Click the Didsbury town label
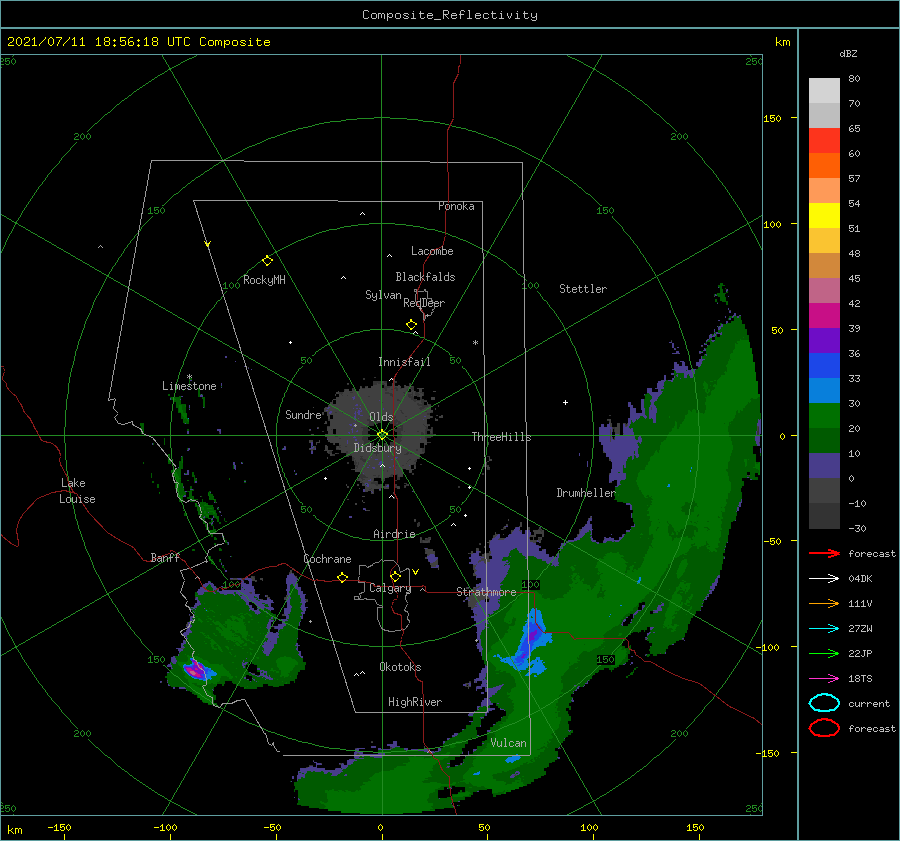The height and width of the screenshot is (841, 900). (377, 448)
